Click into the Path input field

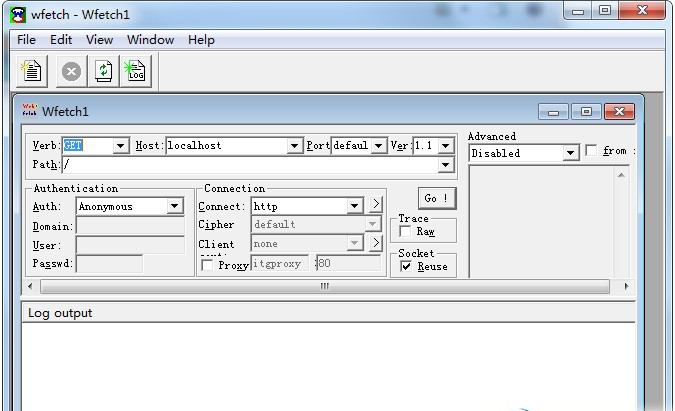coord(250,165)
